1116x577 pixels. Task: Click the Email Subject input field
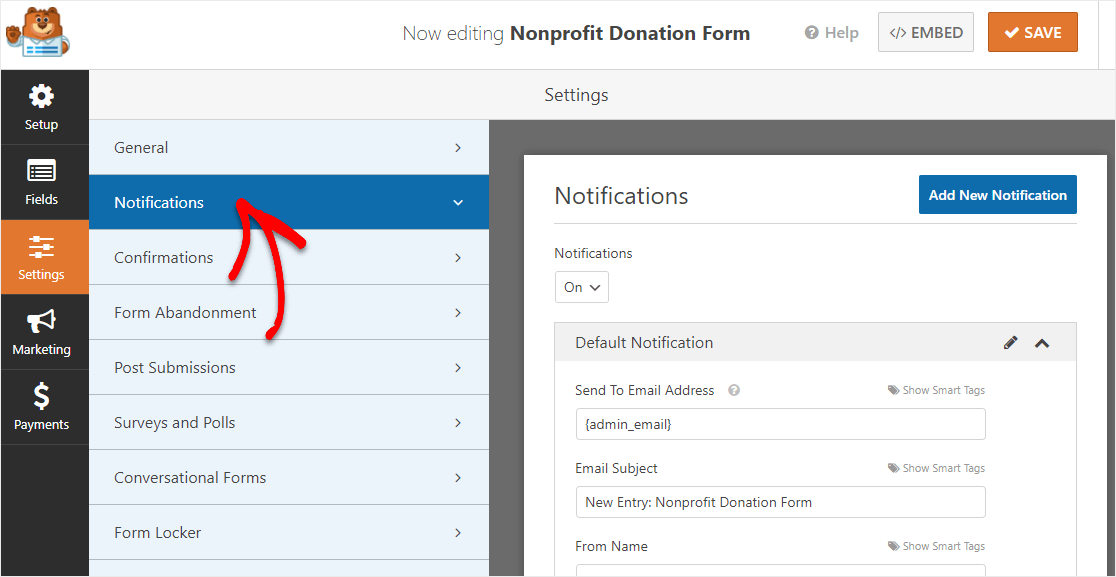(x=780, y=502)
